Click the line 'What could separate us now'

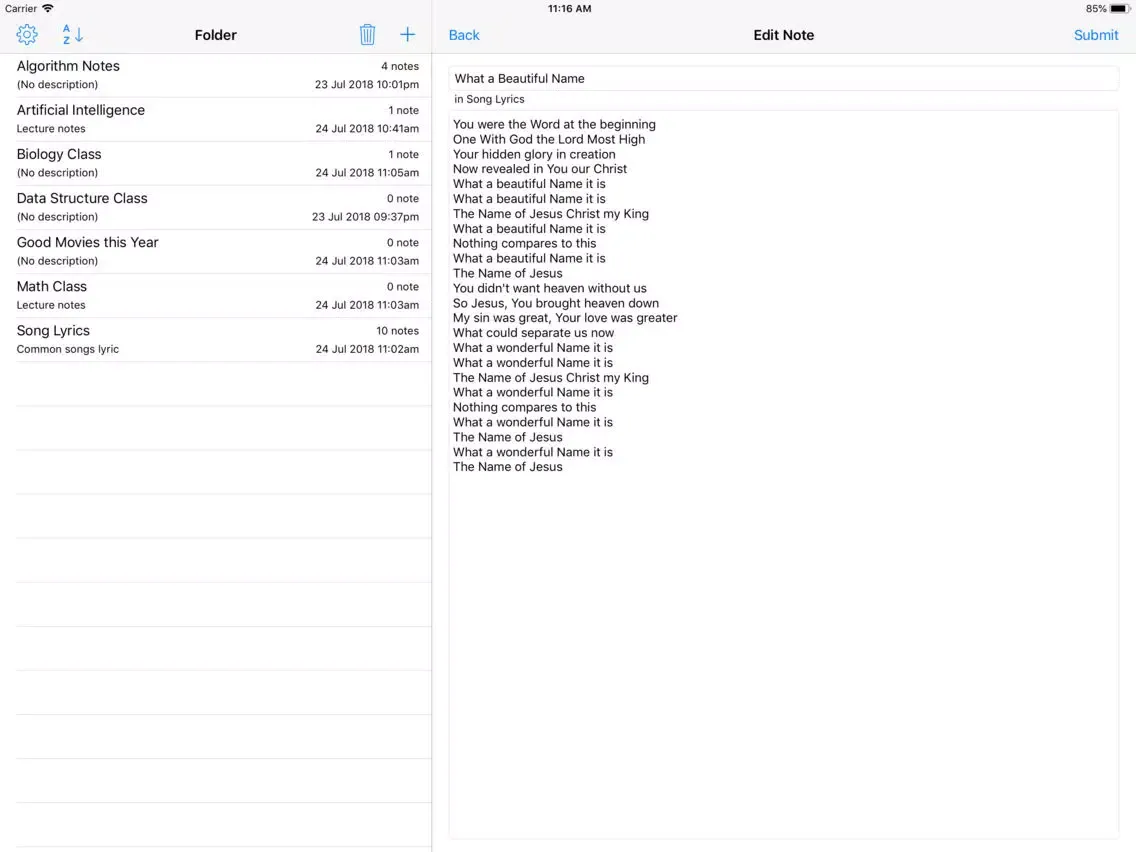[x=533, y=333]
